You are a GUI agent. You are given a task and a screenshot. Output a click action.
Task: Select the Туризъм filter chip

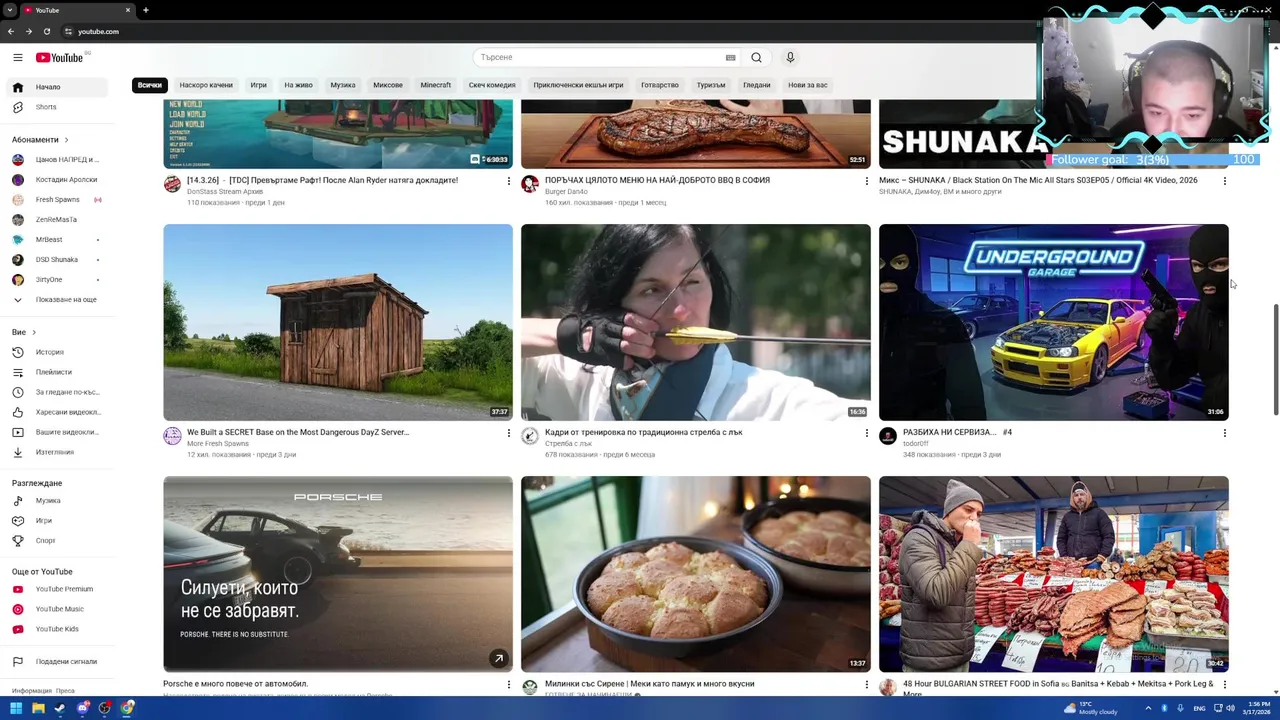[711, 85]
